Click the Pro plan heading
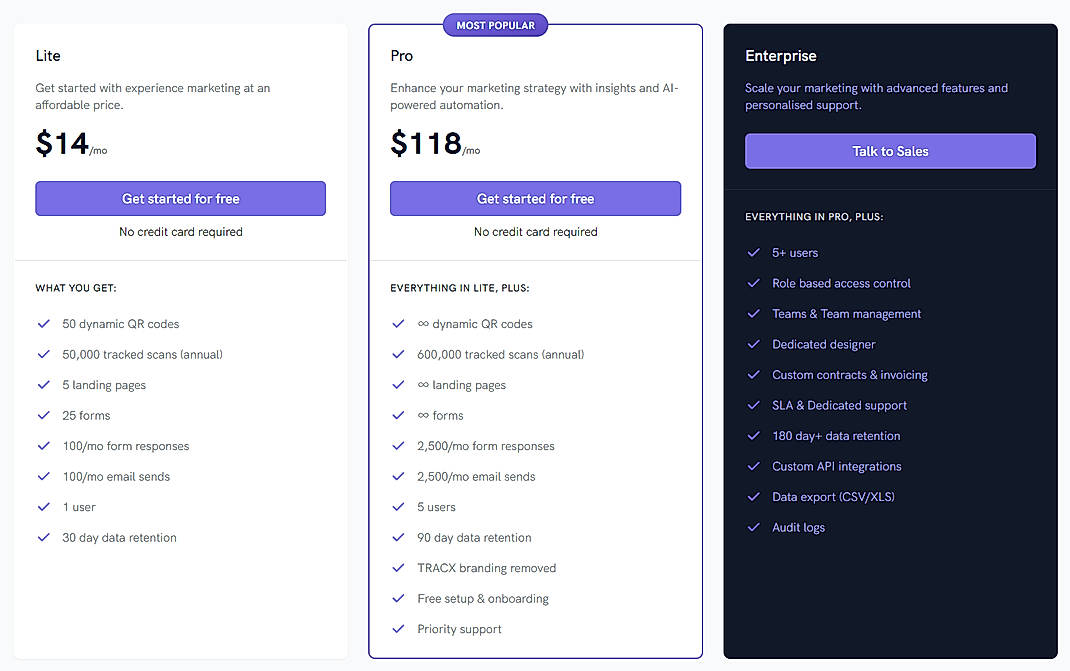Viewport: 1070px width, 671px height. pos(400,56)
